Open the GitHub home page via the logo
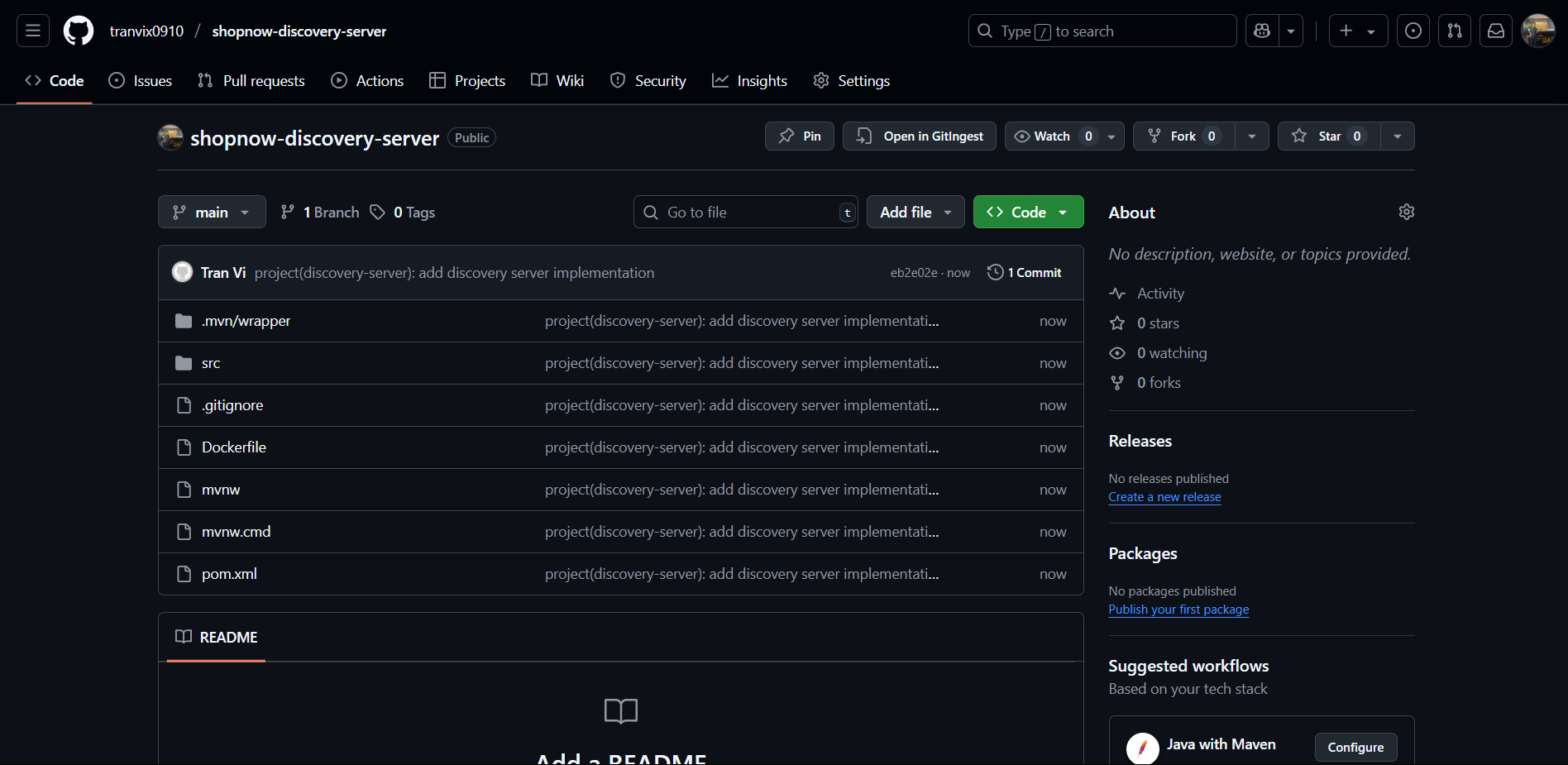 click(78, 31)
